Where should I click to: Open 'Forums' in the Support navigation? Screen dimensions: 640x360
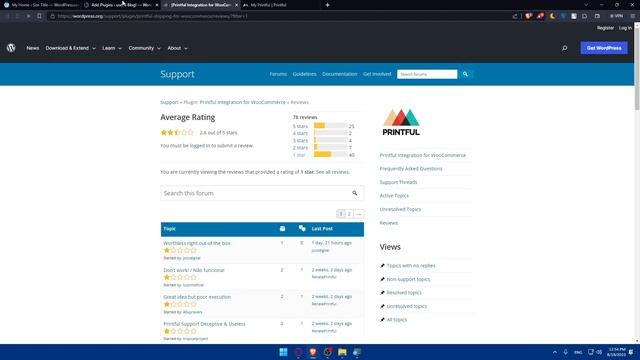278,74
